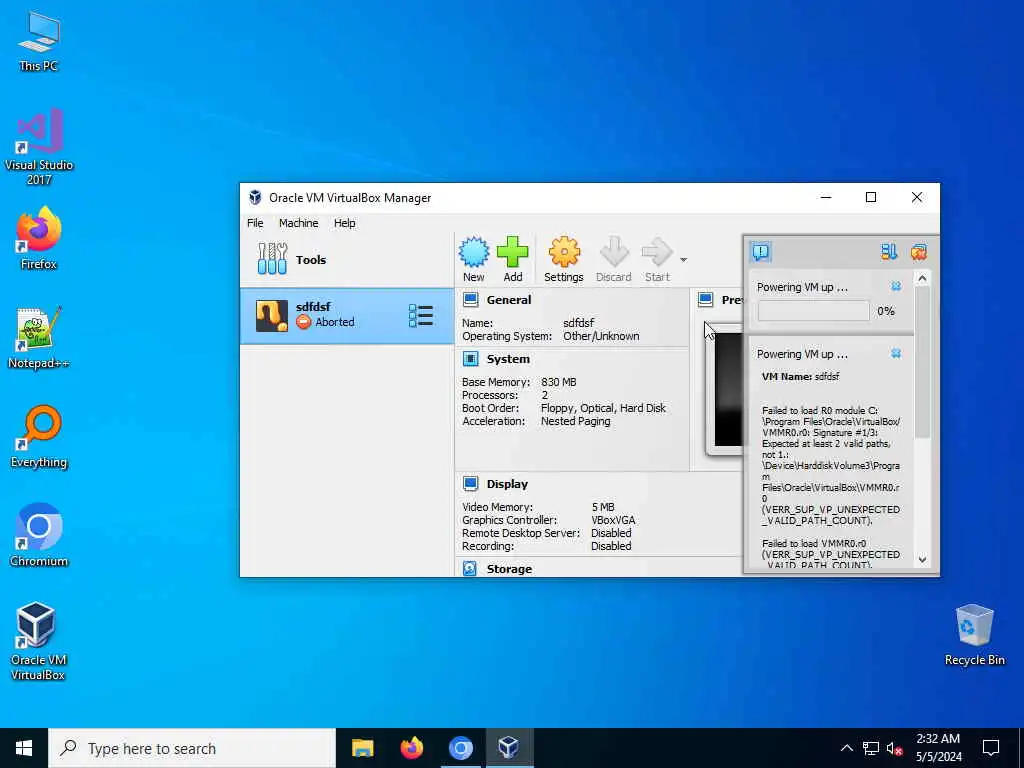Click the Windows Start button

pyautogui.click(x=24, y=748)
